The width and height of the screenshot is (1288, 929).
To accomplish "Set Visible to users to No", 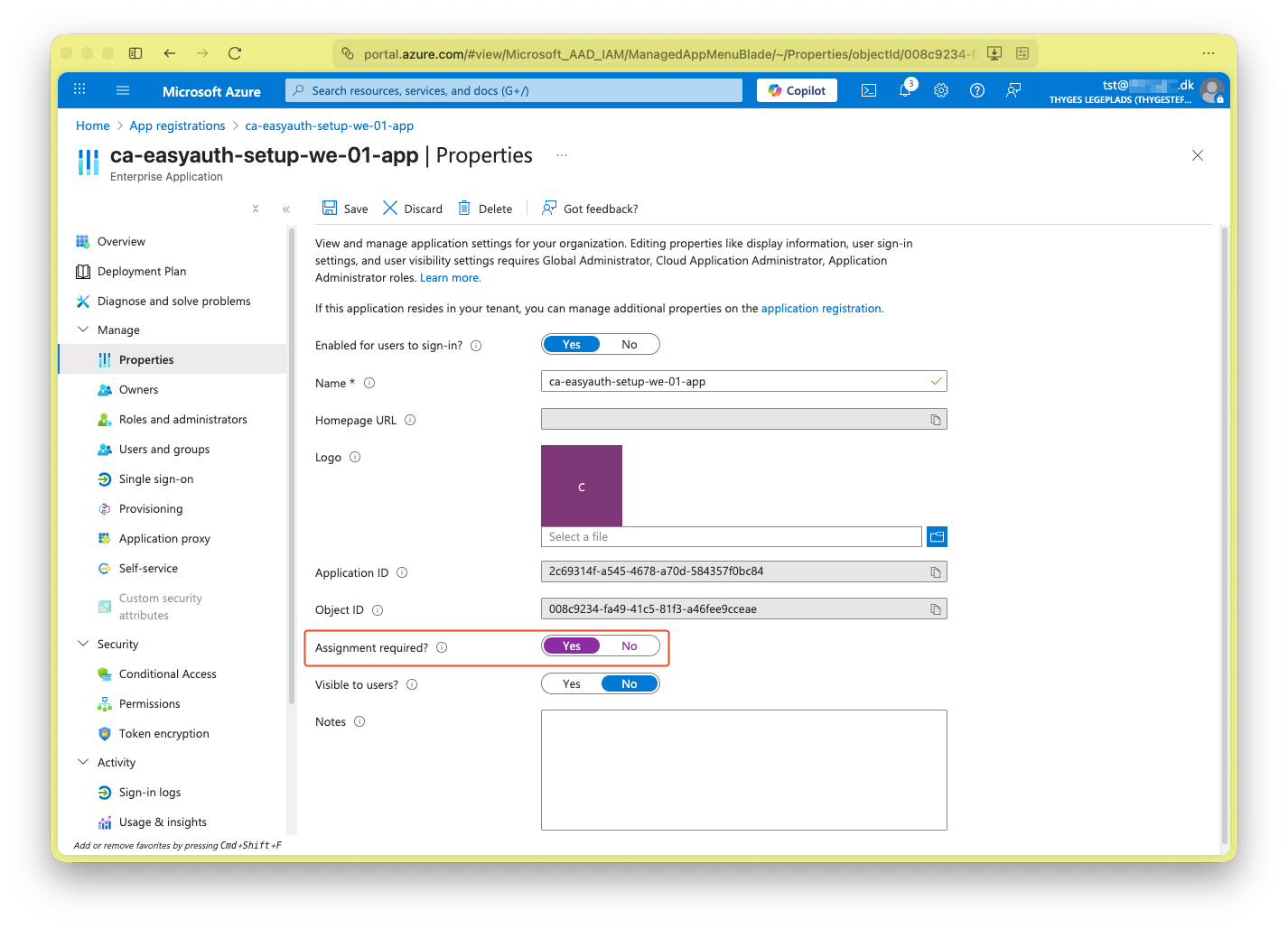I will (630, 683).
